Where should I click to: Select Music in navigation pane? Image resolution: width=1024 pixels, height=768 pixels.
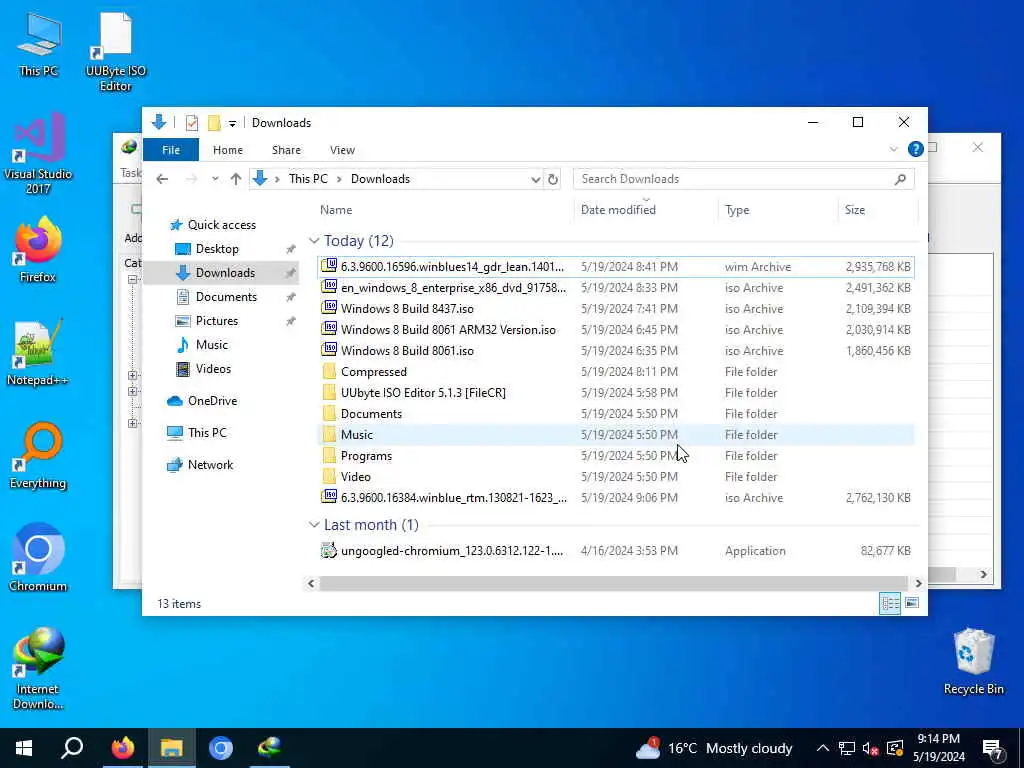212,345
